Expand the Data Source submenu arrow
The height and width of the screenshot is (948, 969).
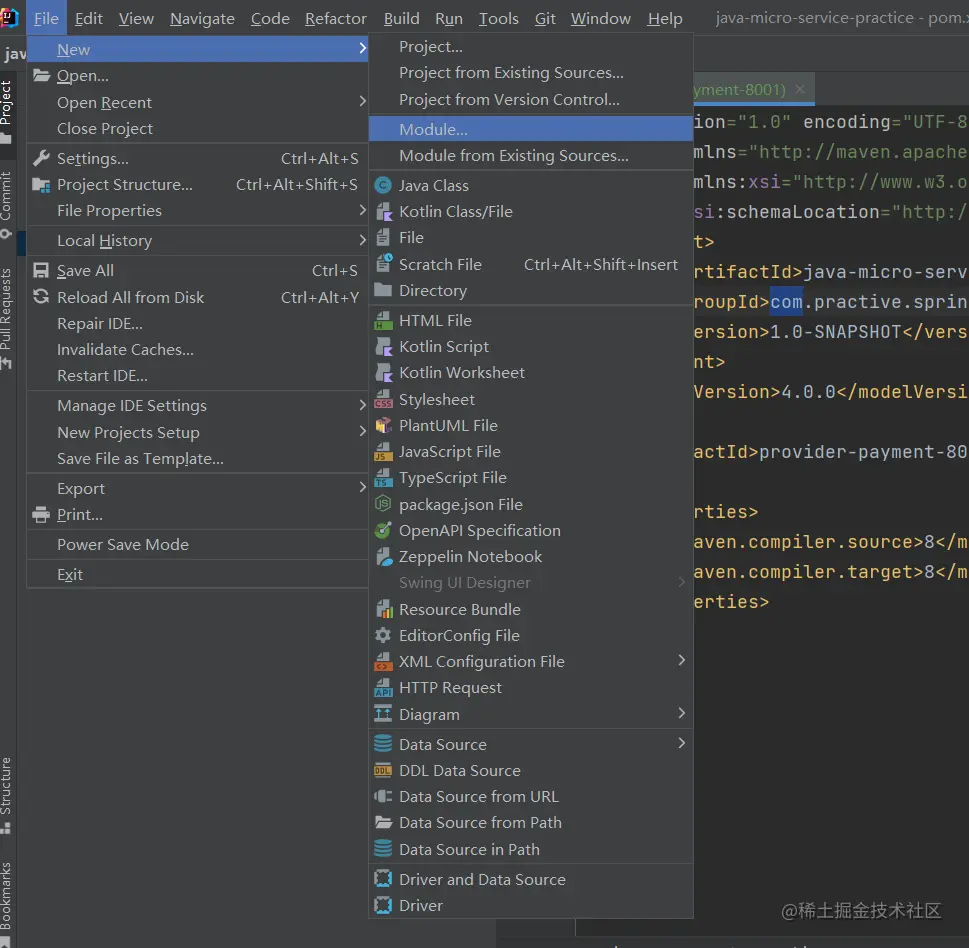coord(682,743)
